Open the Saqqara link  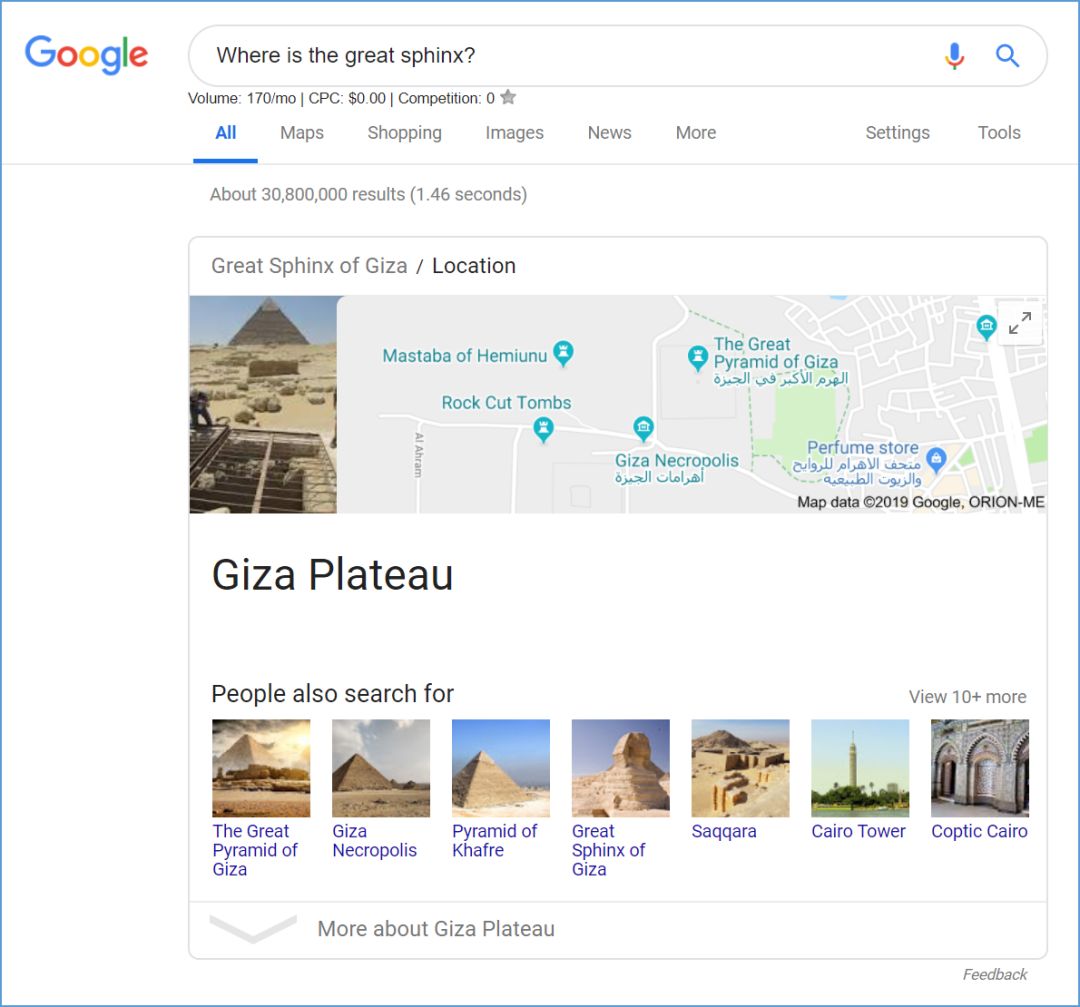click(x=724, y=831)
